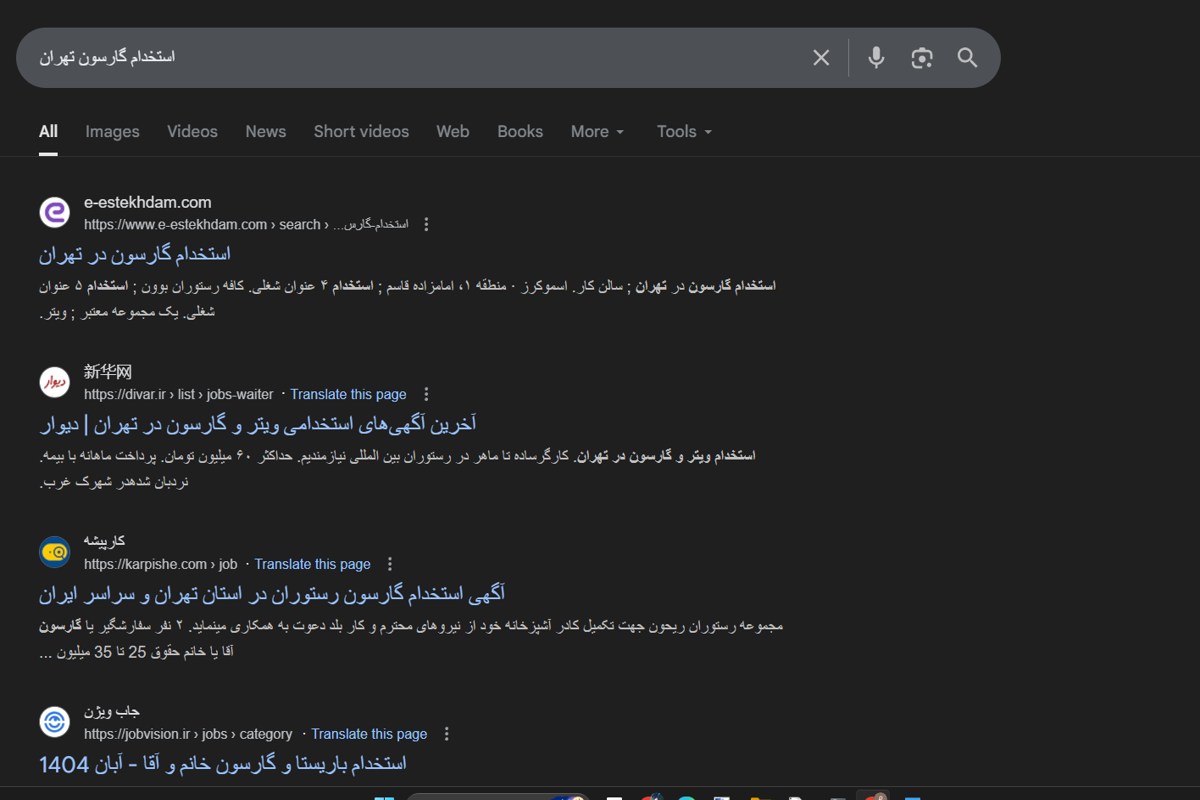Click the e-estekhdam.com favicon
This screenshot has width=1200, height=800.
pyautogui.click(x=54, y=212)
